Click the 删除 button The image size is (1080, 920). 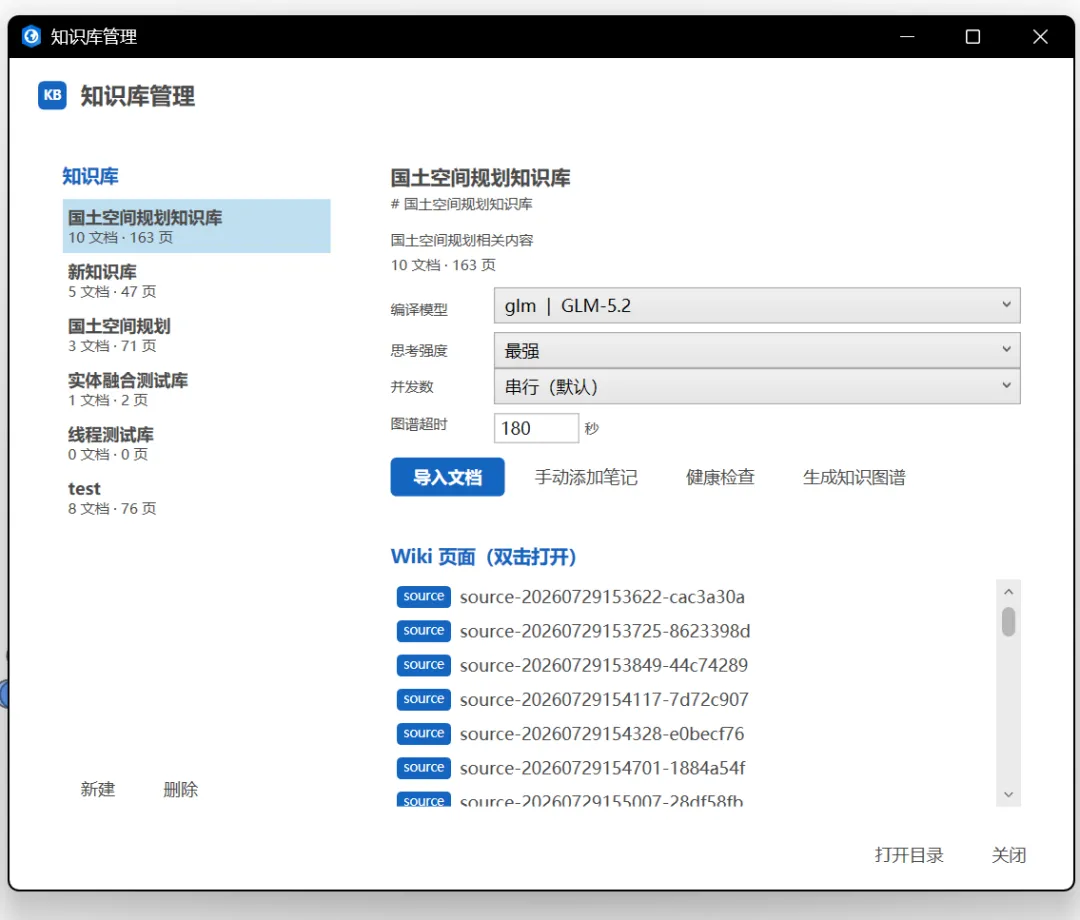[180, 788]
